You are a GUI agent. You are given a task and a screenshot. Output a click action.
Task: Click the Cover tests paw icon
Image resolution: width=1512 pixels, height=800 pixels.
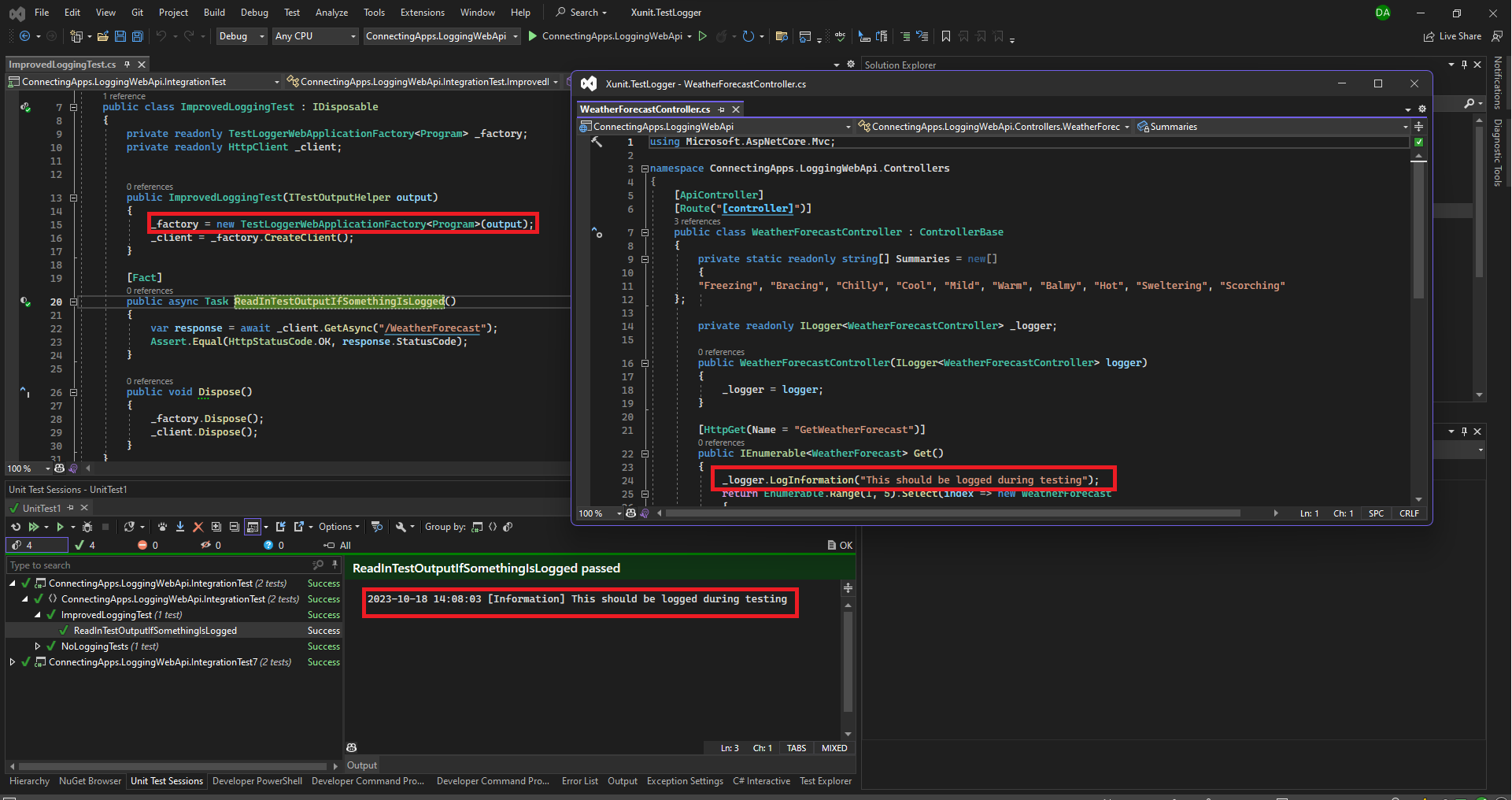162,527
